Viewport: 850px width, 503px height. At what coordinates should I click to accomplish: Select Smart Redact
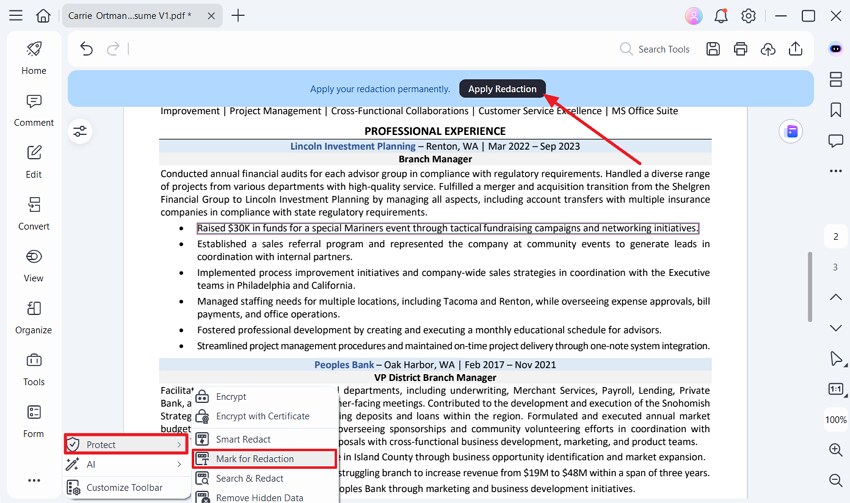tap(265, 440)
